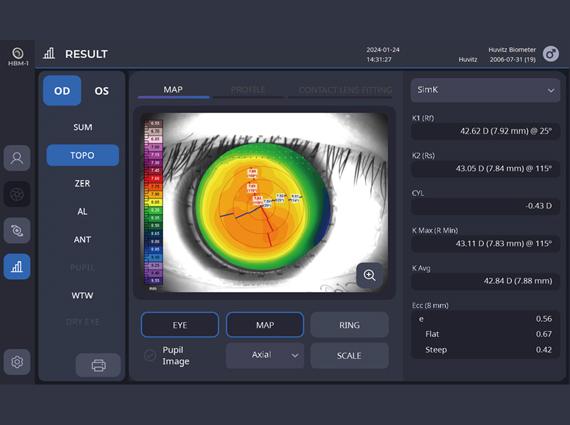
Task: Toggle the EYE overlay button
Action: point(180,325)
